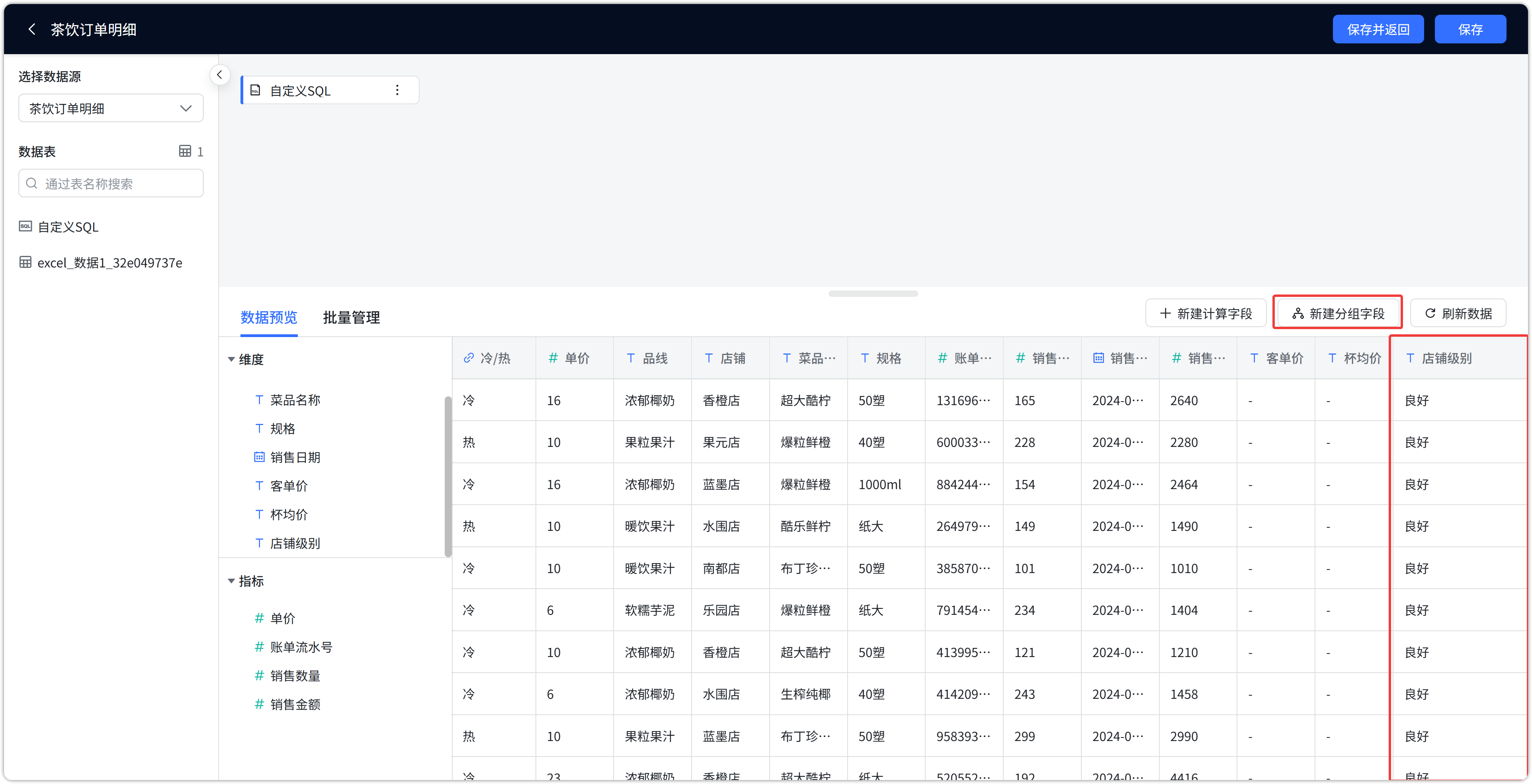Click the text type icon in 品线 header
The width and height of the screenshot is (1532, 784).
630,358
